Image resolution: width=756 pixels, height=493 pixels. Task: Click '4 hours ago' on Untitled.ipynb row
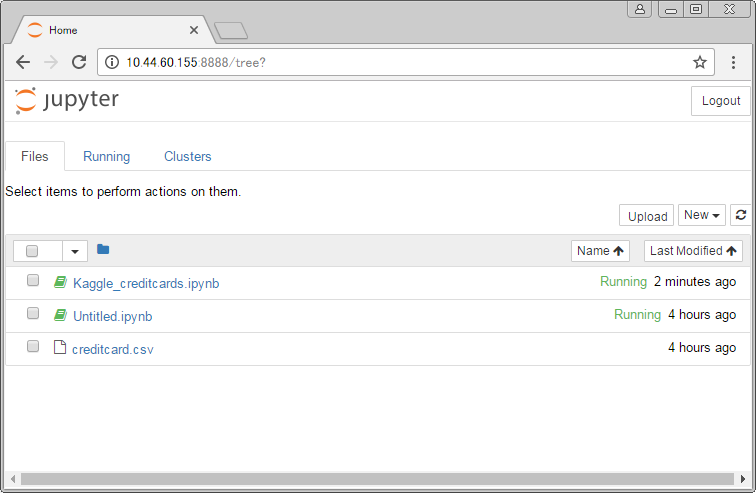[x=702, y=315]
